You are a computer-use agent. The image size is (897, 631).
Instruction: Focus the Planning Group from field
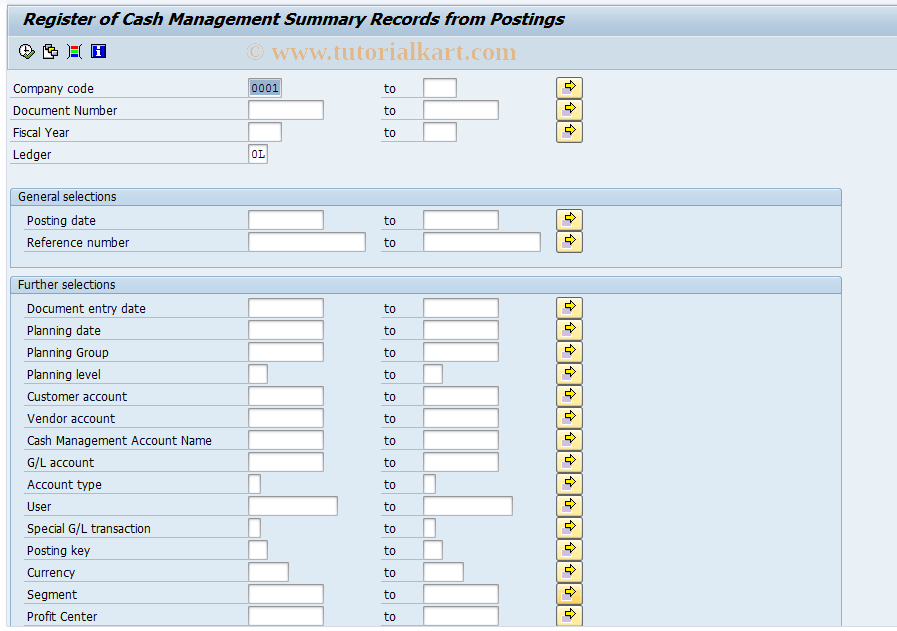pos(286,352)
